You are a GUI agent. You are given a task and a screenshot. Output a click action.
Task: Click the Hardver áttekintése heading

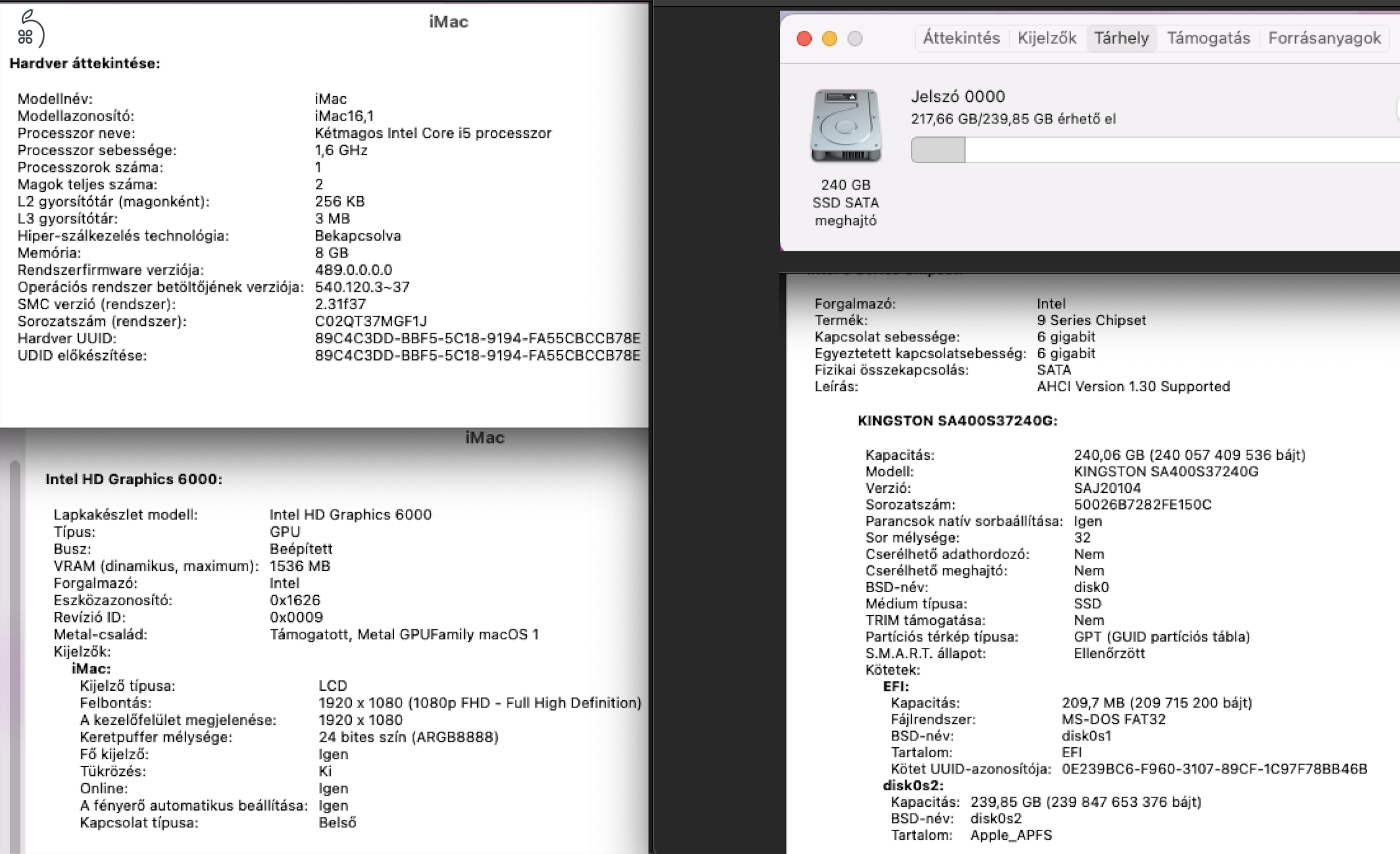click(85, 63)
